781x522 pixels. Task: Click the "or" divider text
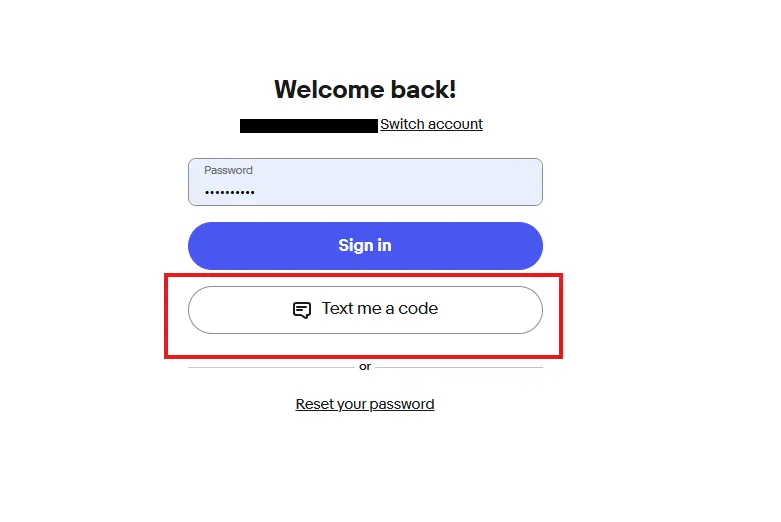pos(365,367)
